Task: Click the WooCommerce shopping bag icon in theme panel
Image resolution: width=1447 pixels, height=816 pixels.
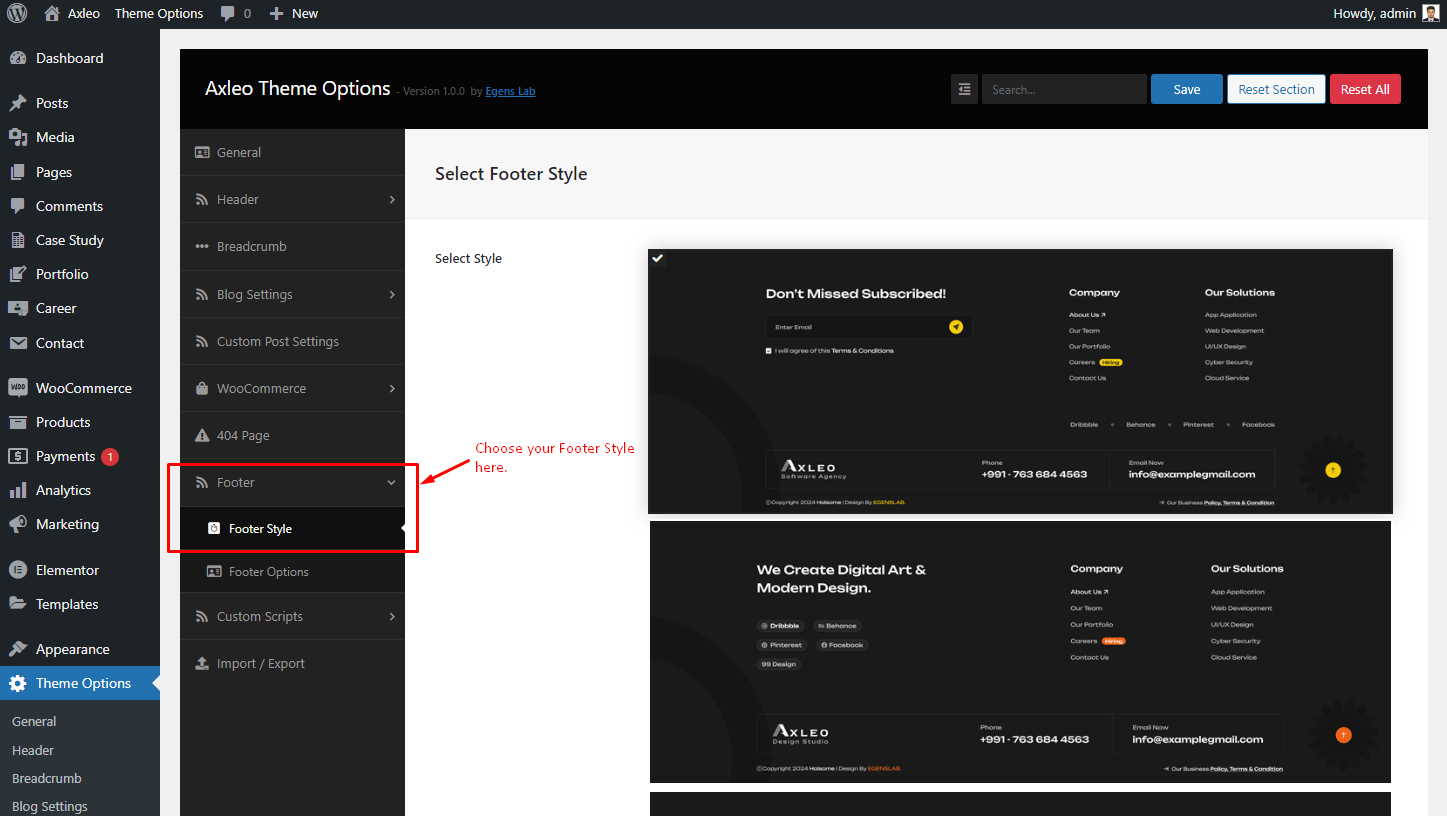Action: (202, 388)
